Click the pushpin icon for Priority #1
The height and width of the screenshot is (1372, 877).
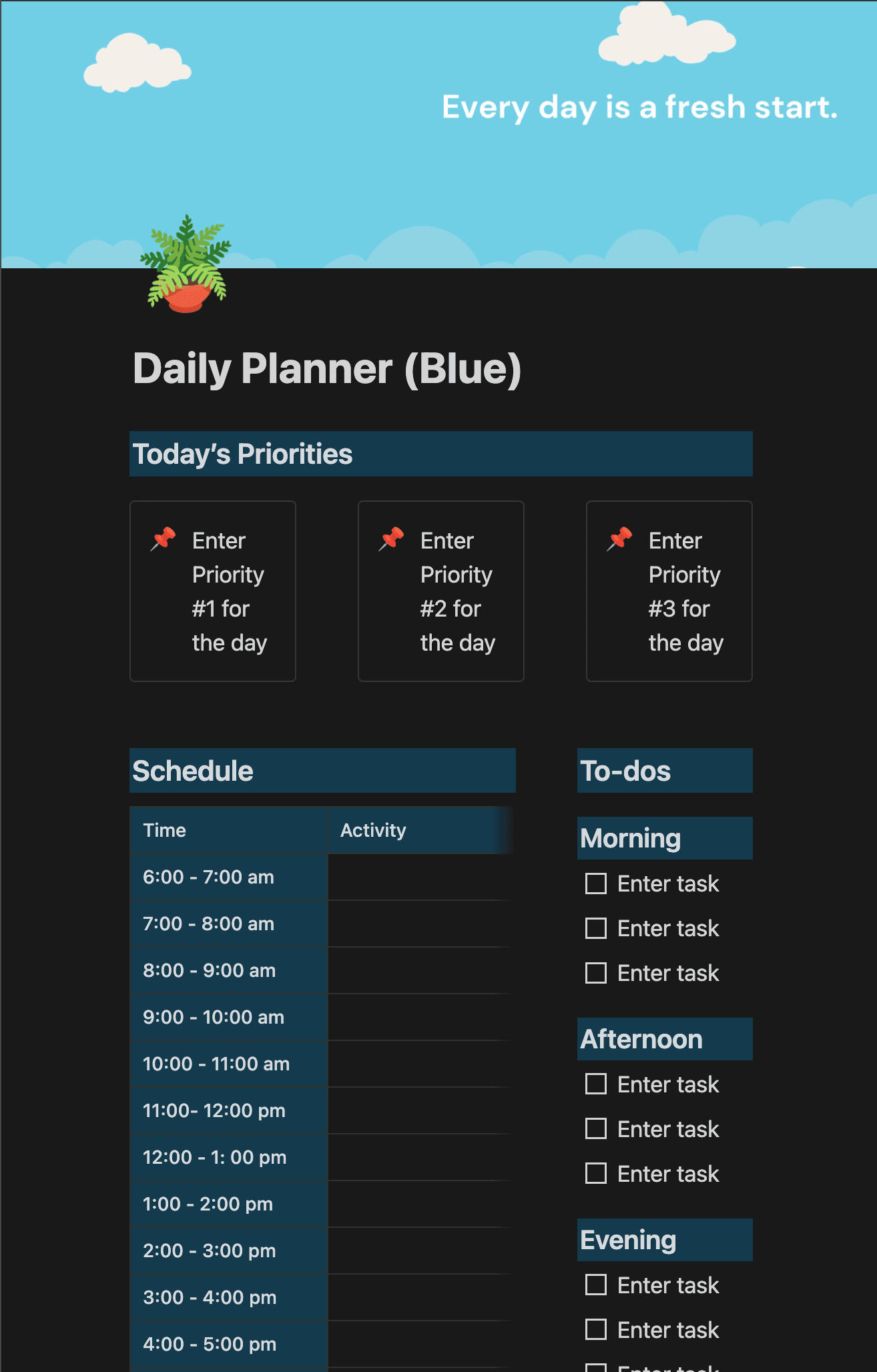(x=164, y=539)
